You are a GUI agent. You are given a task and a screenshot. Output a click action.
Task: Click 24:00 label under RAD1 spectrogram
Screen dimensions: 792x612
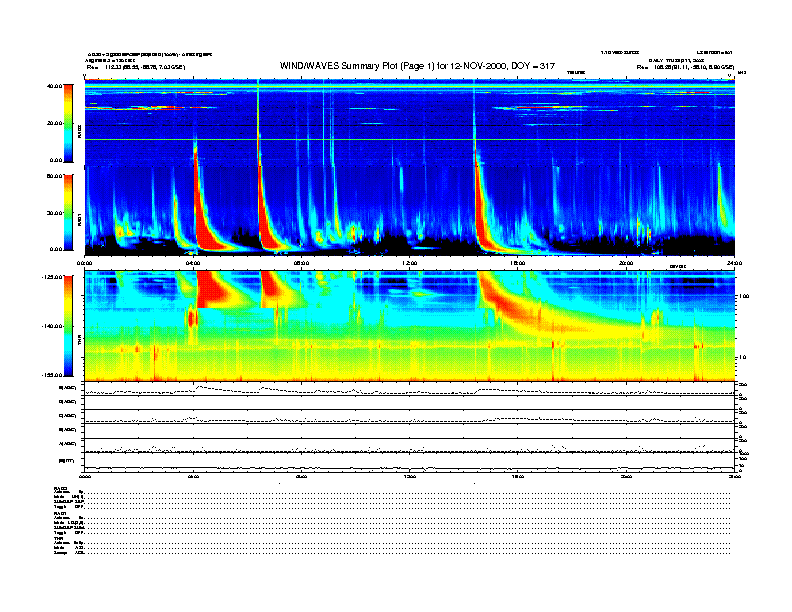point(734,263)
